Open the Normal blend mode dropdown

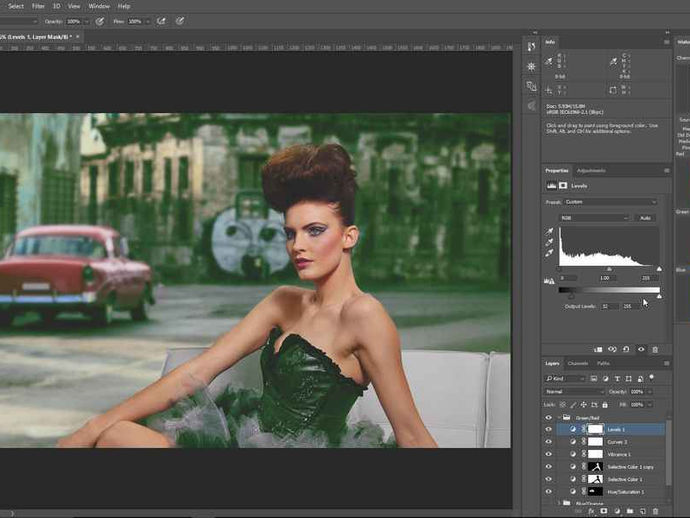coord(574,391)
